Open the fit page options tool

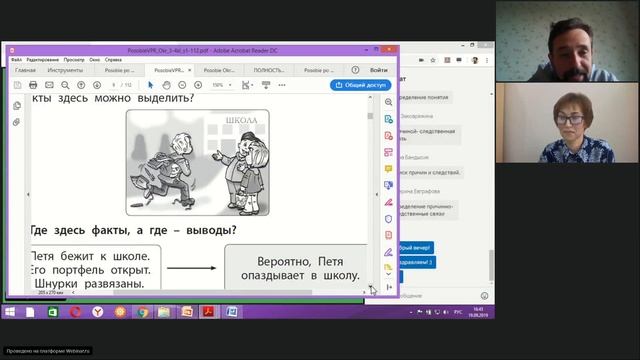(247, 85)
